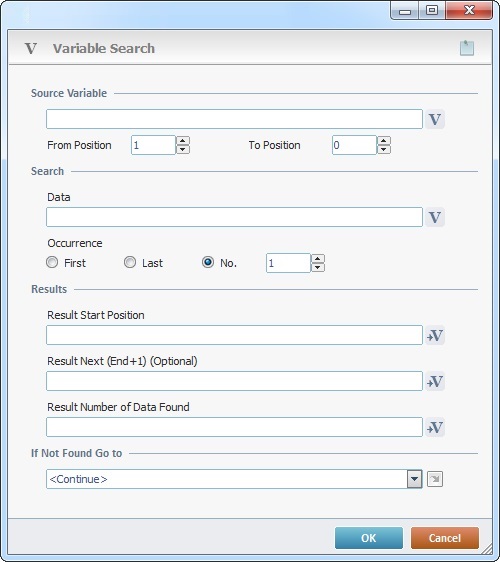The image size is (500, 562).
Task: Confirm settings with the OK button
Action: click(369, 538)
